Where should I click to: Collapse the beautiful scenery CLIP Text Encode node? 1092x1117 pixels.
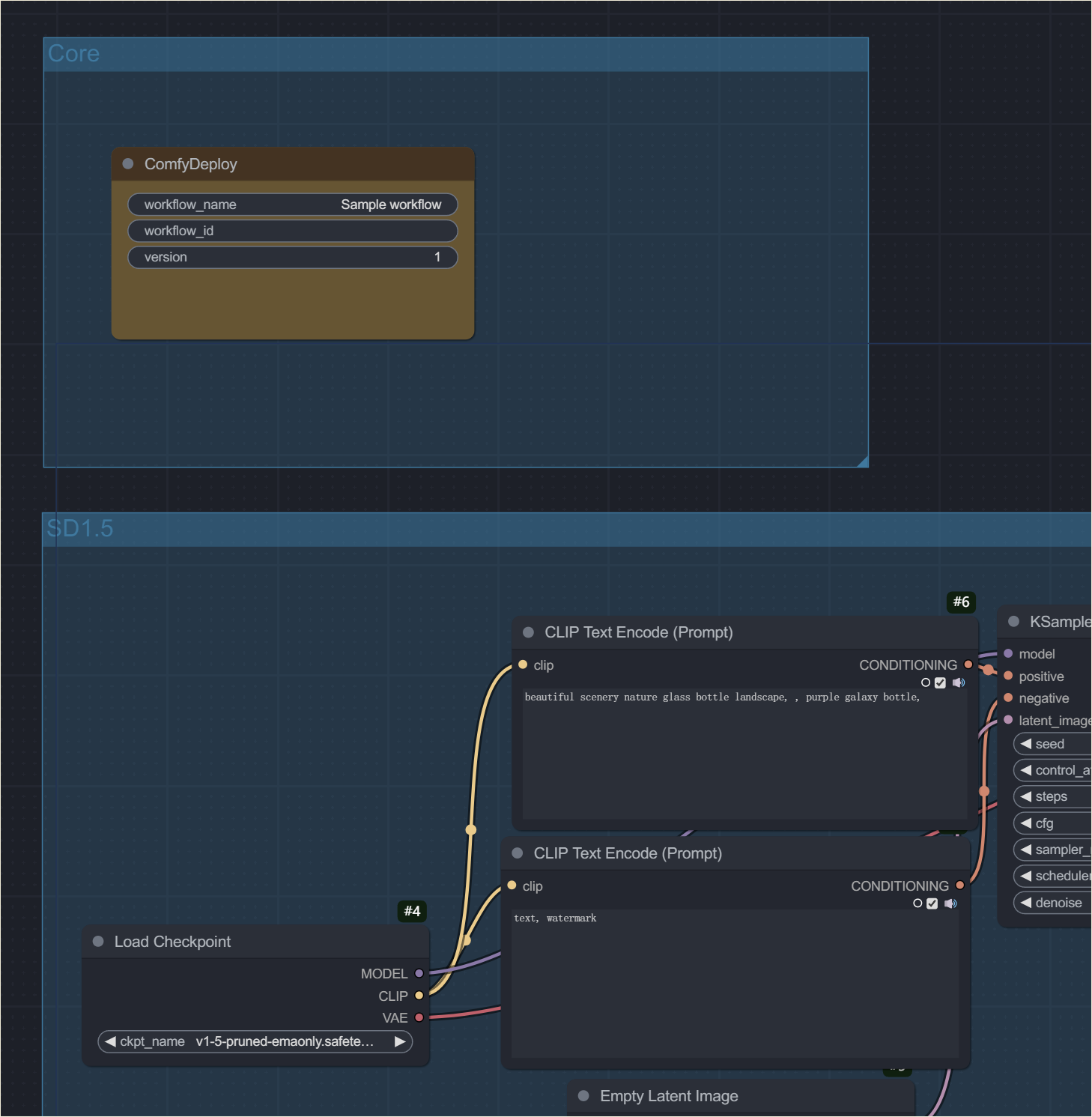529,632
